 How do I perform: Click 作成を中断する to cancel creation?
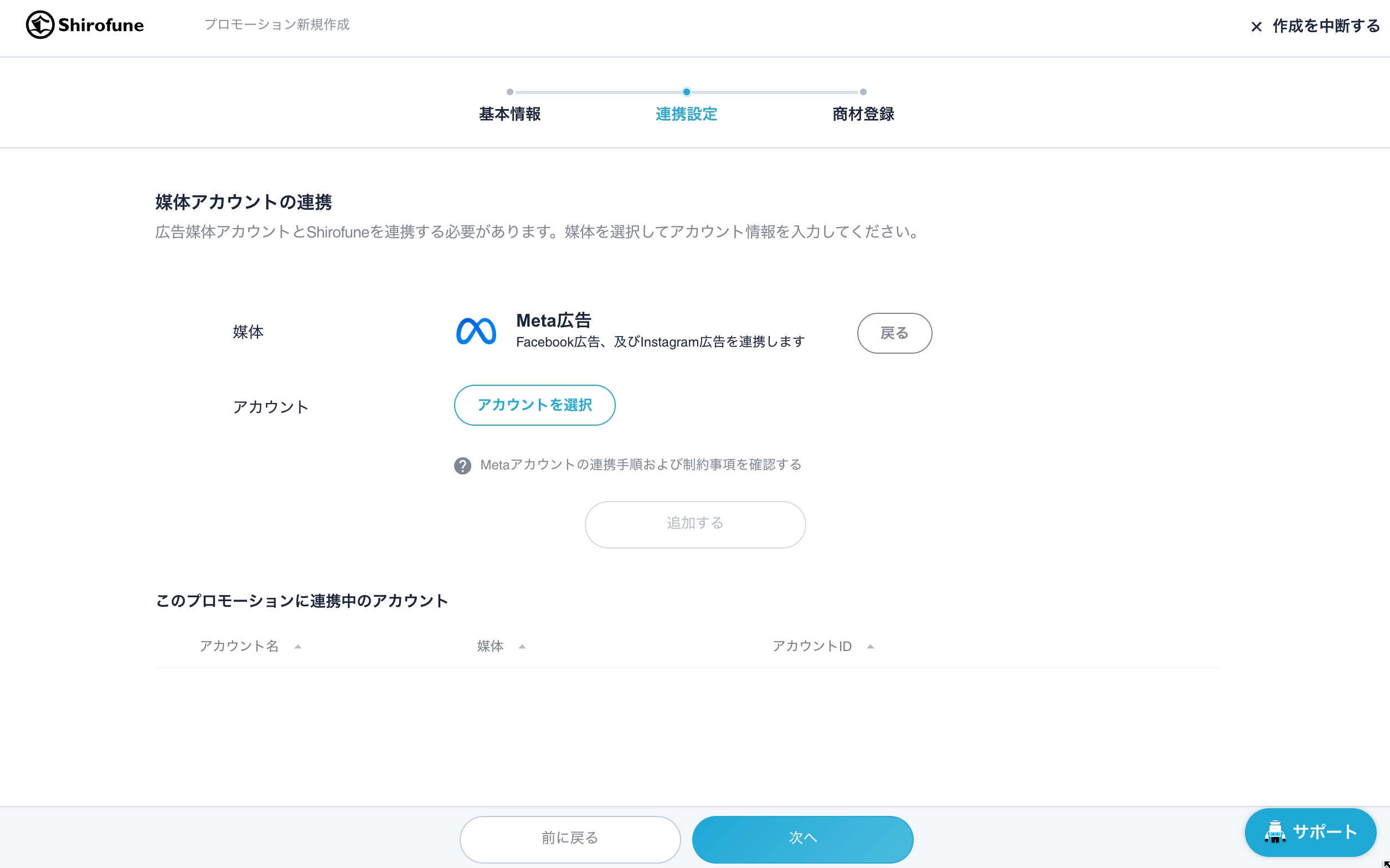(x=1326, y=26)
